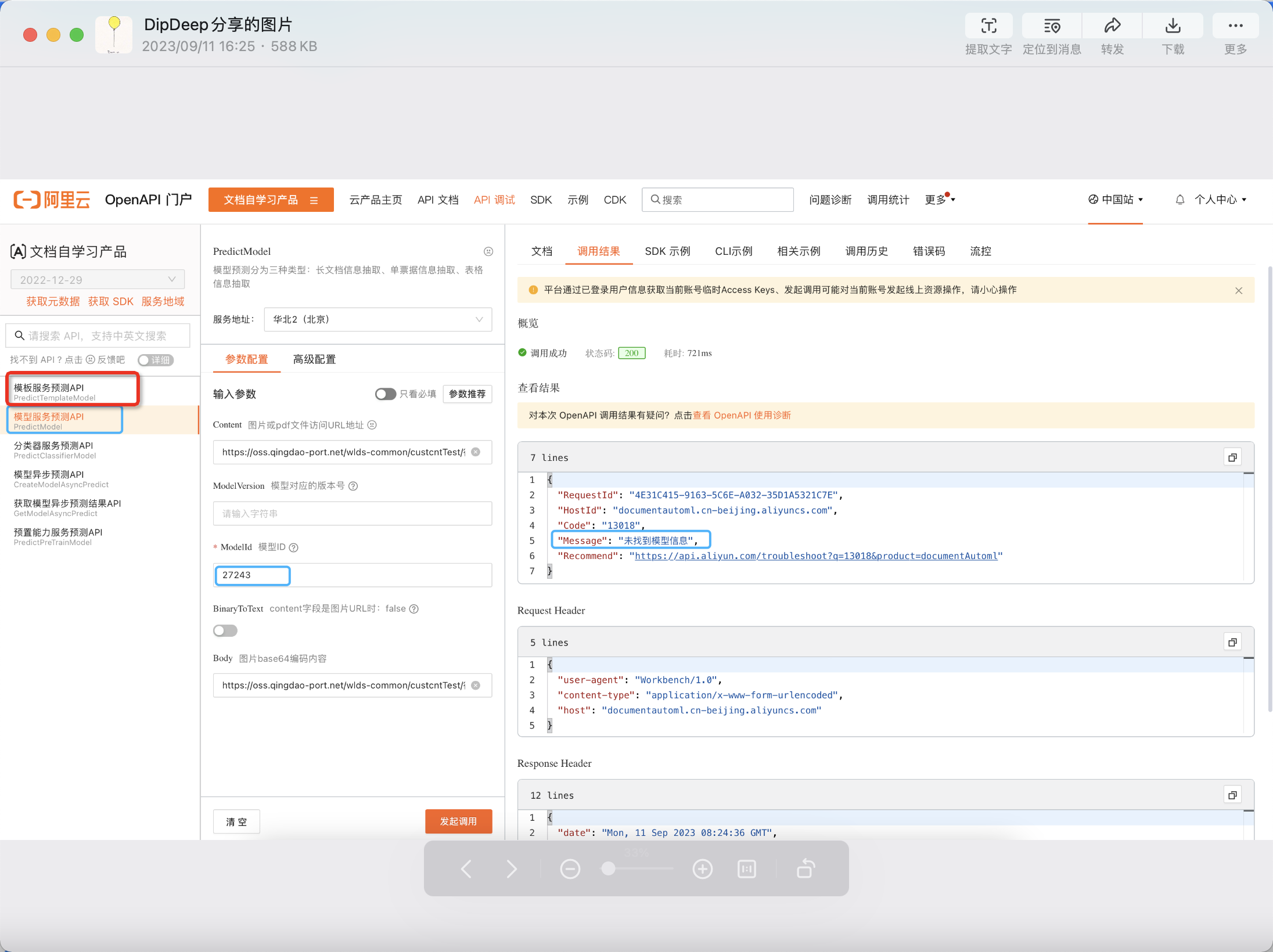This screenshot has height=952, width=1273.
Task: Click the extract text icon
Action: (x=988, y=26)
